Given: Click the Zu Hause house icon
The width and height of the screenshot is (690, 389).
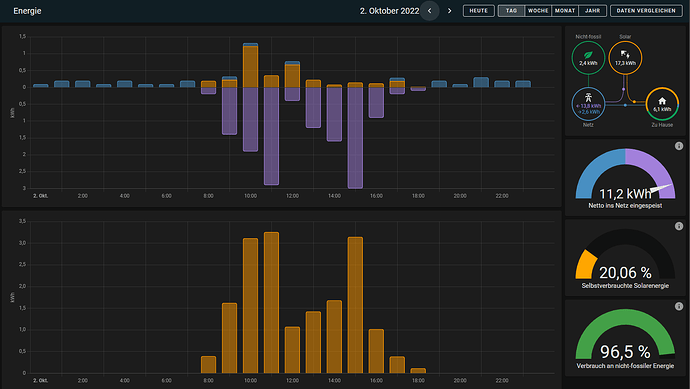Looking at the screenshot, I should [x=662, y=101].
